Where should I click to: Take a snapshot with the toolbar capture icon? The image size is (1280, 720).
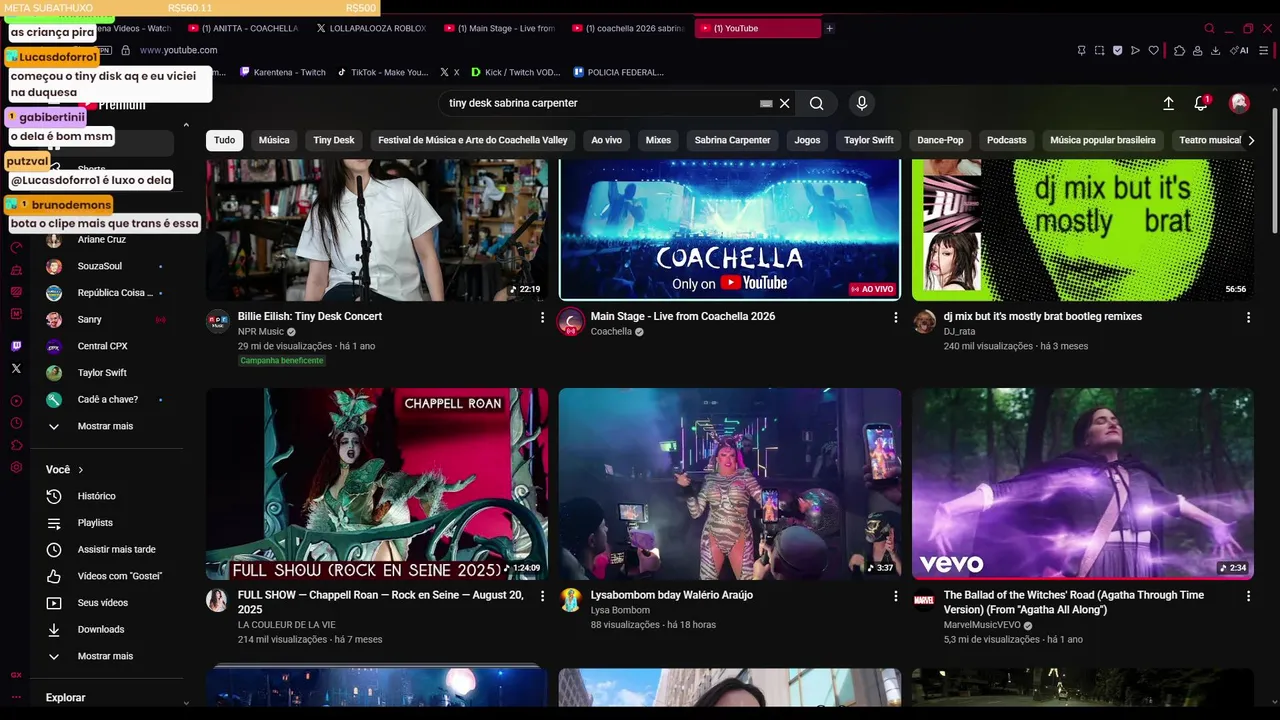1099,50
